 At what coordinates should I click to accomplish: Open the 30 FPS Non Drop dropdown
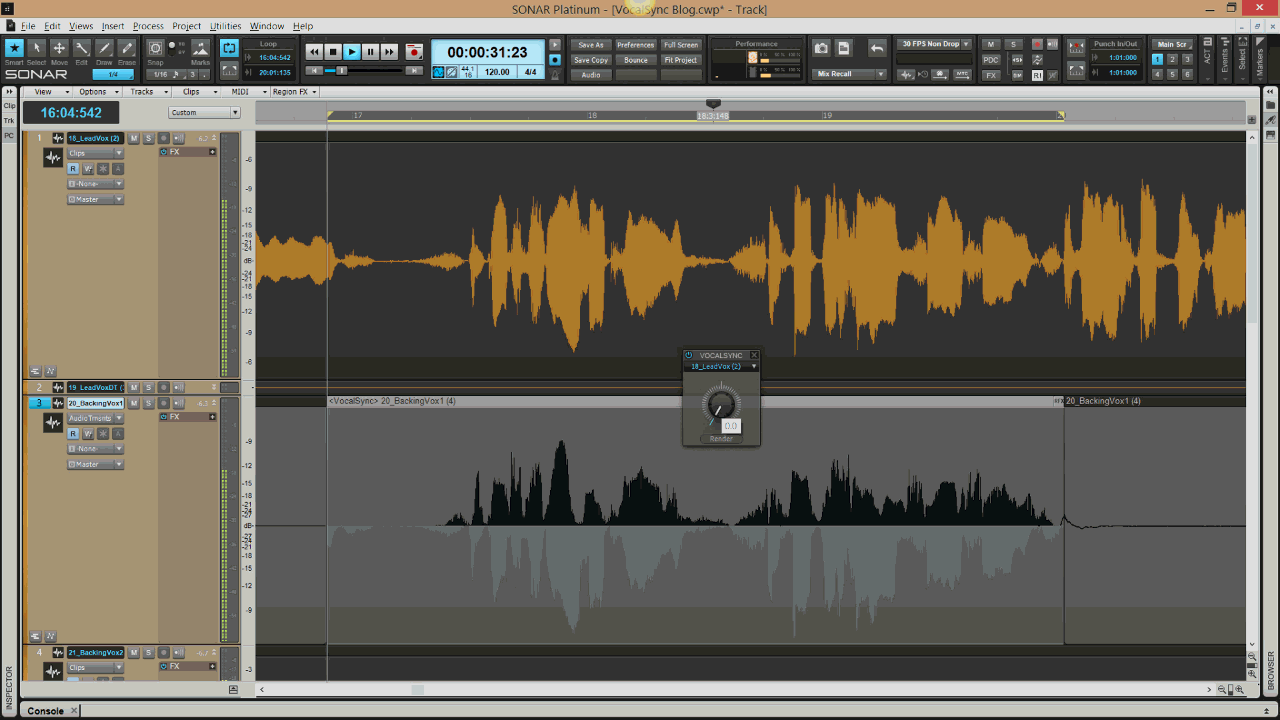tap(935, 44)
